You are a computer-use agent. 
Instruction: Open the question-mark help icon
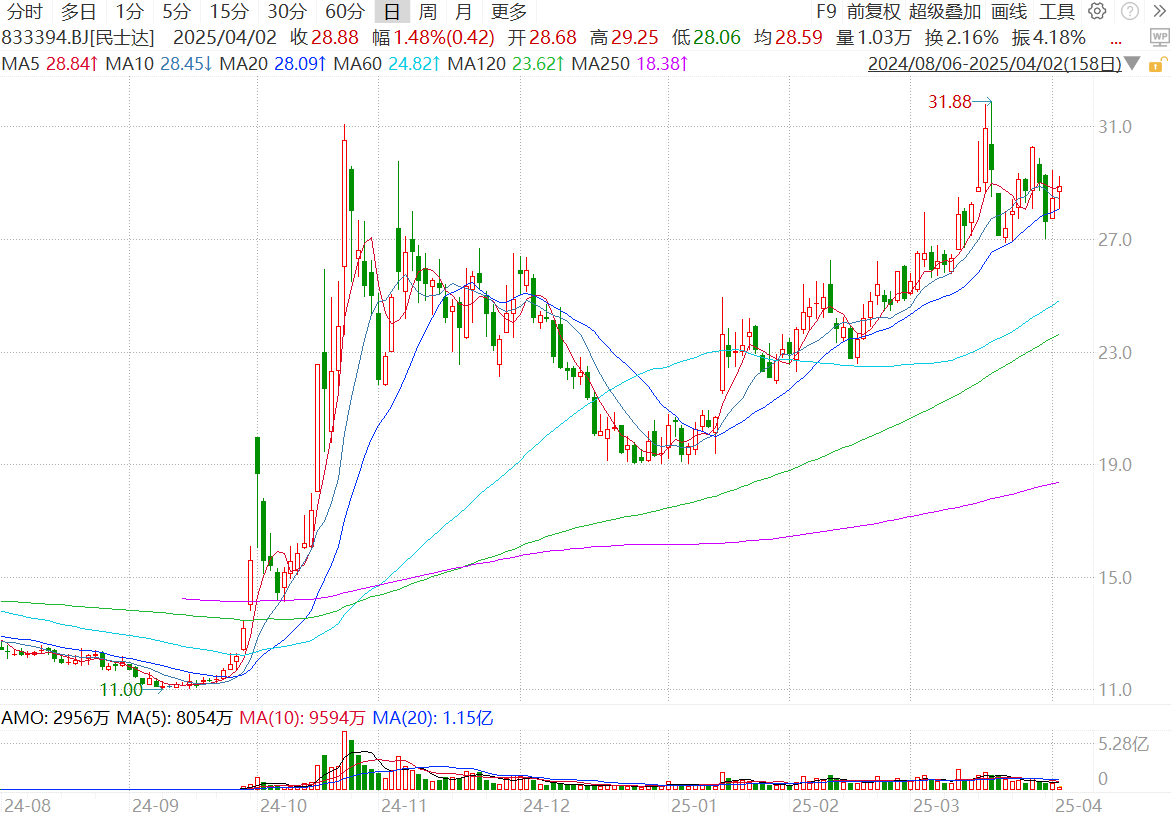(x=1130, y=11)
